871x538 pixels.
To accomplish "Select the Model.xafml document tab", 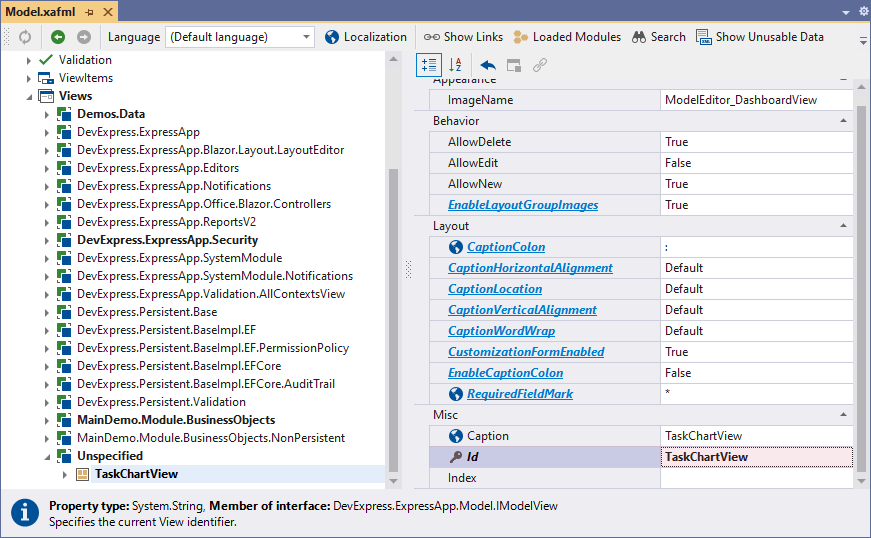I will (x=40, y=12).
